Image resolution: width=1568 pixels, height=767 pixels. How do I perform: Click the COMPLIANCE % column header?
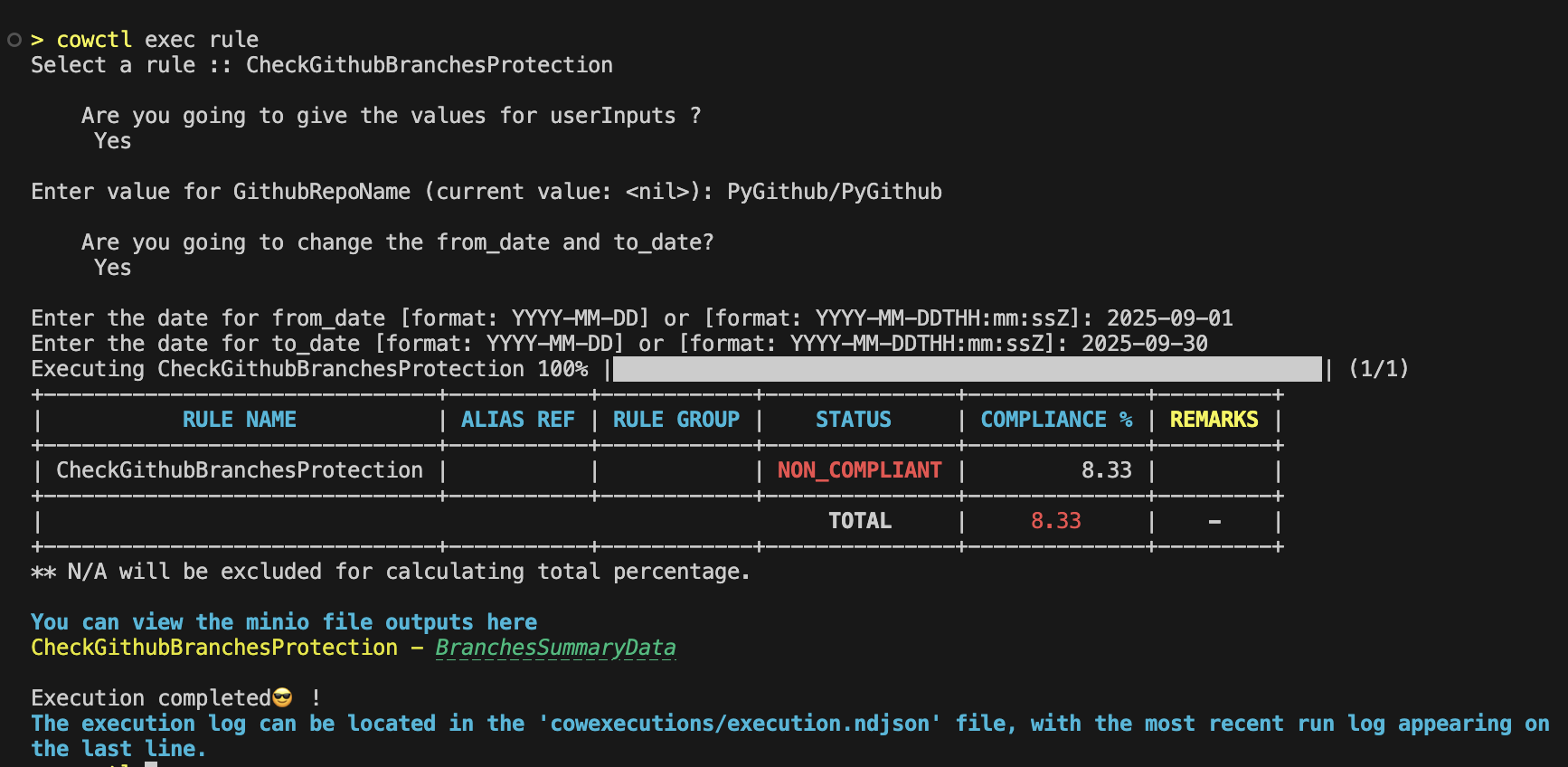[1055, 420]
